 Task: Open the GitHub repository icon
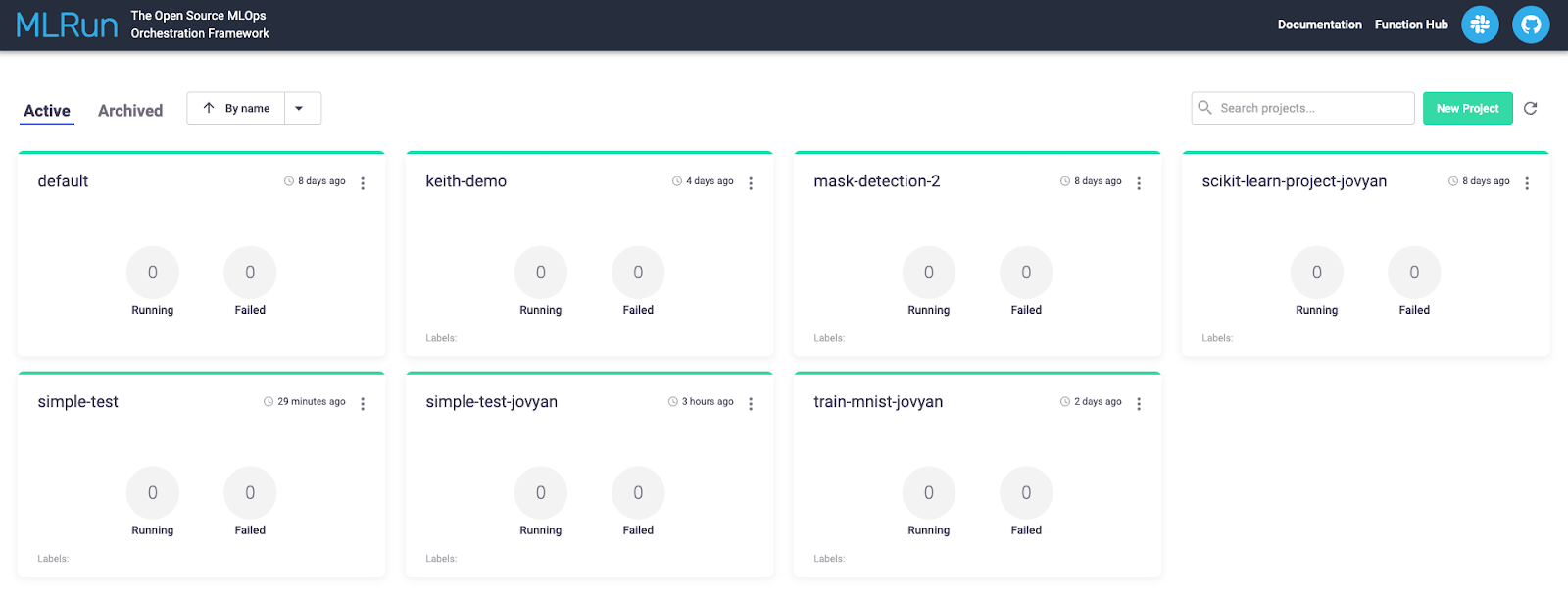tap(1530, 25)
